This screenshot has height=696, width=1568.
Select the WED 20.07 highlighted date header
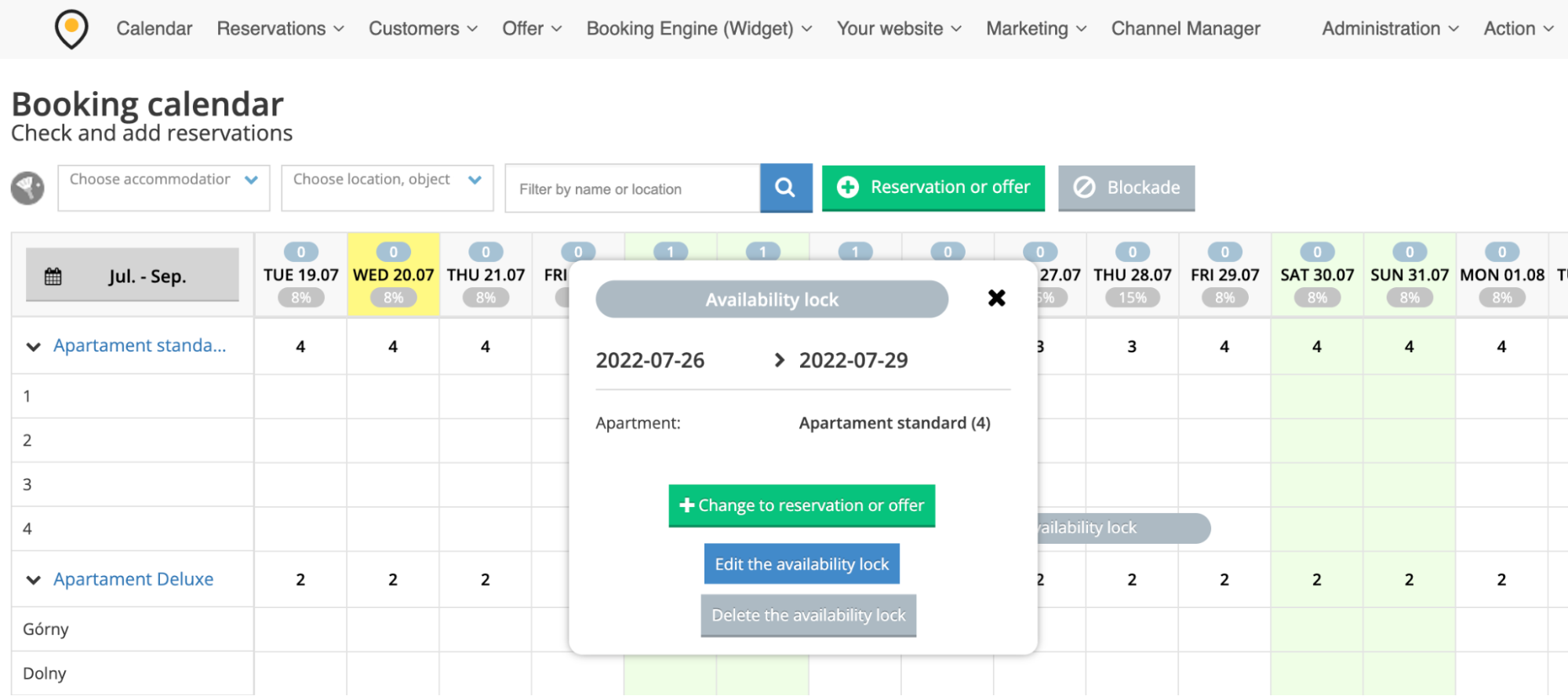point(393,275)
